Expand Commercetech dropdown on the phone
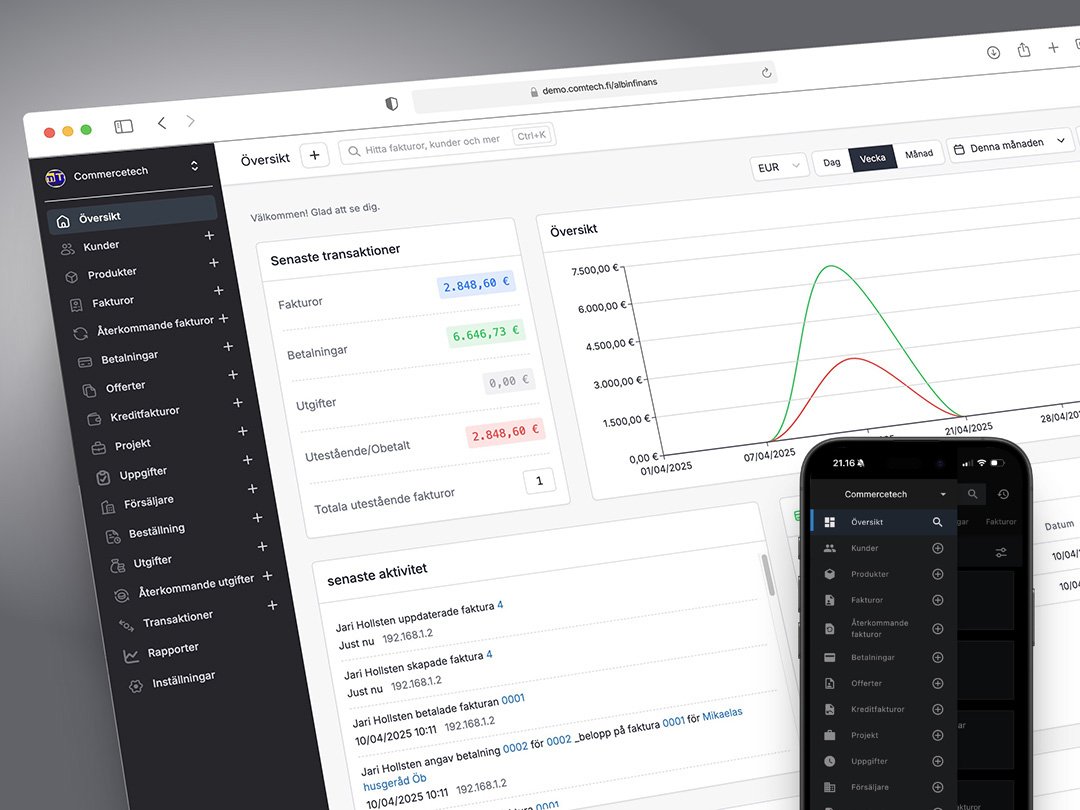The image size is (1080, 810). point(943,495)
